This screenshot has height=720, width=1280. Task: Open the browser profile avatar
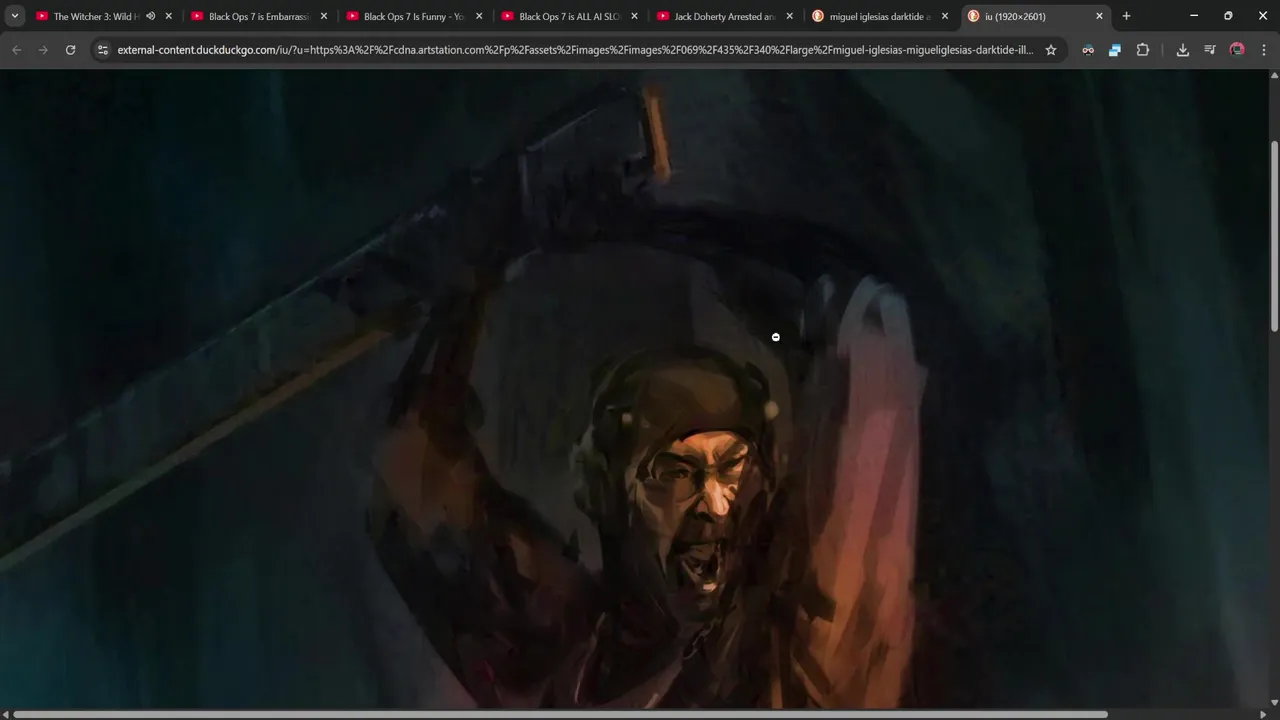click(x=1237, y=50)
